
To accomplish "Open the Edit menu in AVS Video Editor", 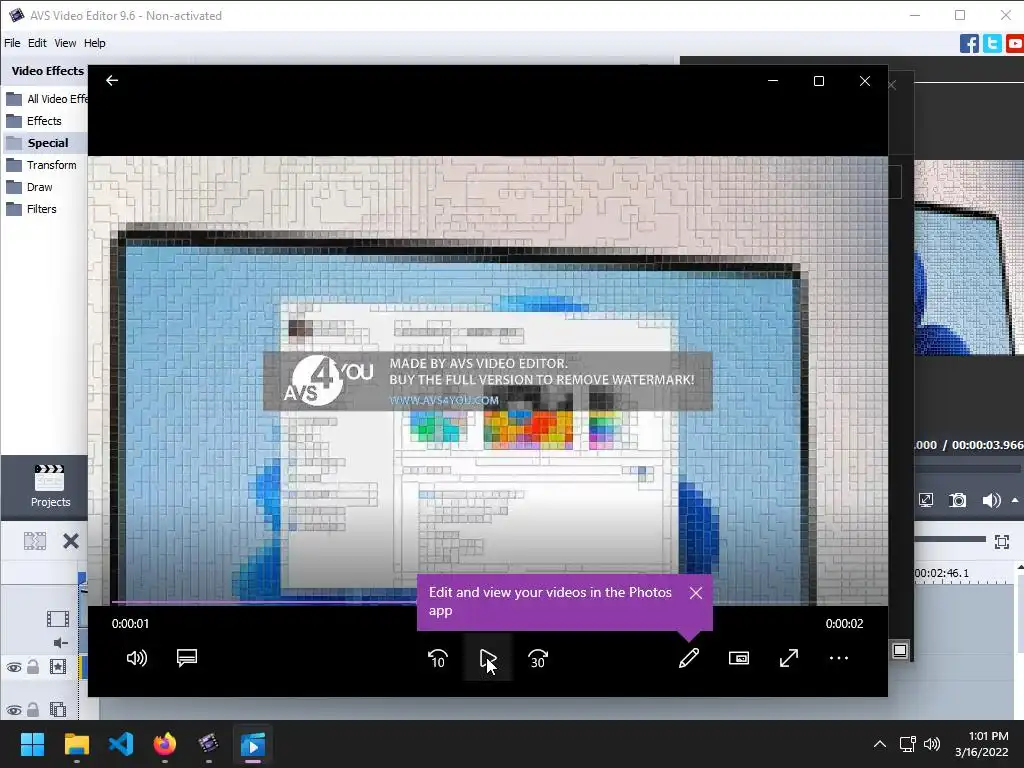I will 37,43.
